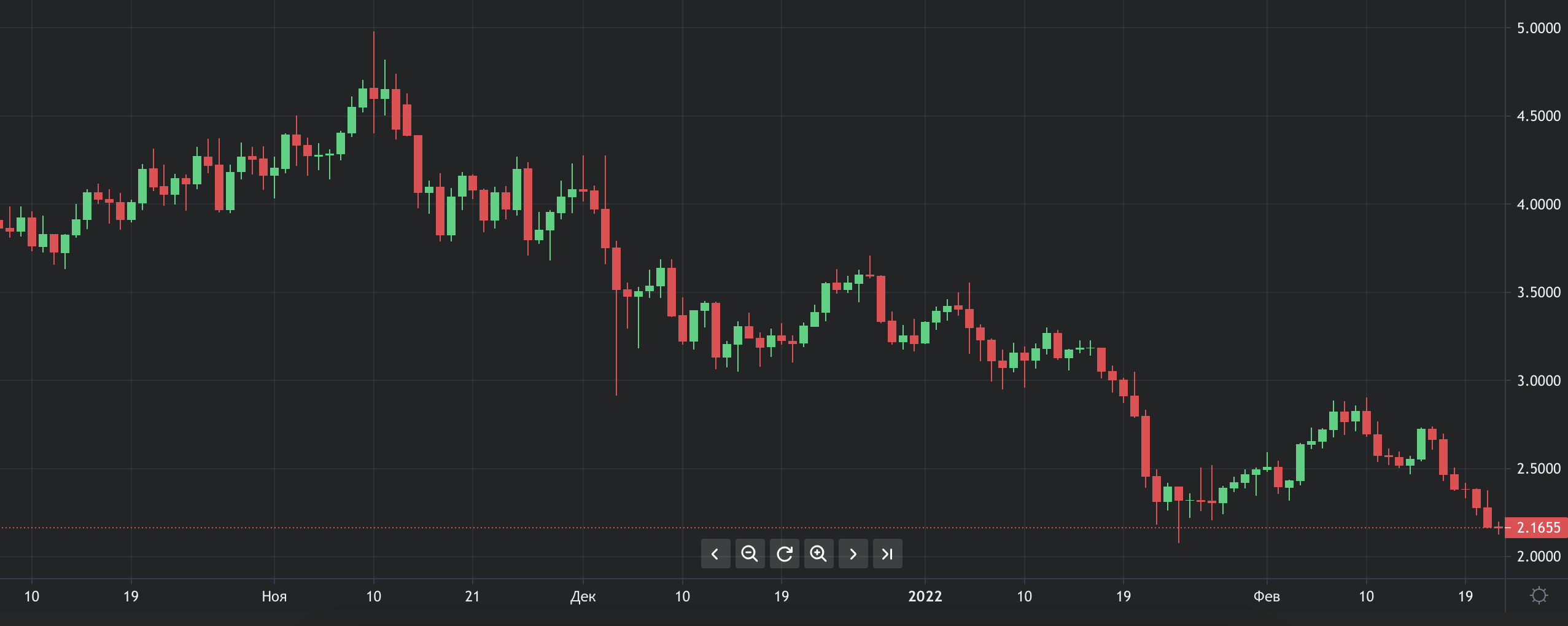Click the scroll left arrow button
The height and width of the screenshot is (626, 1568).
click(715, 554)
